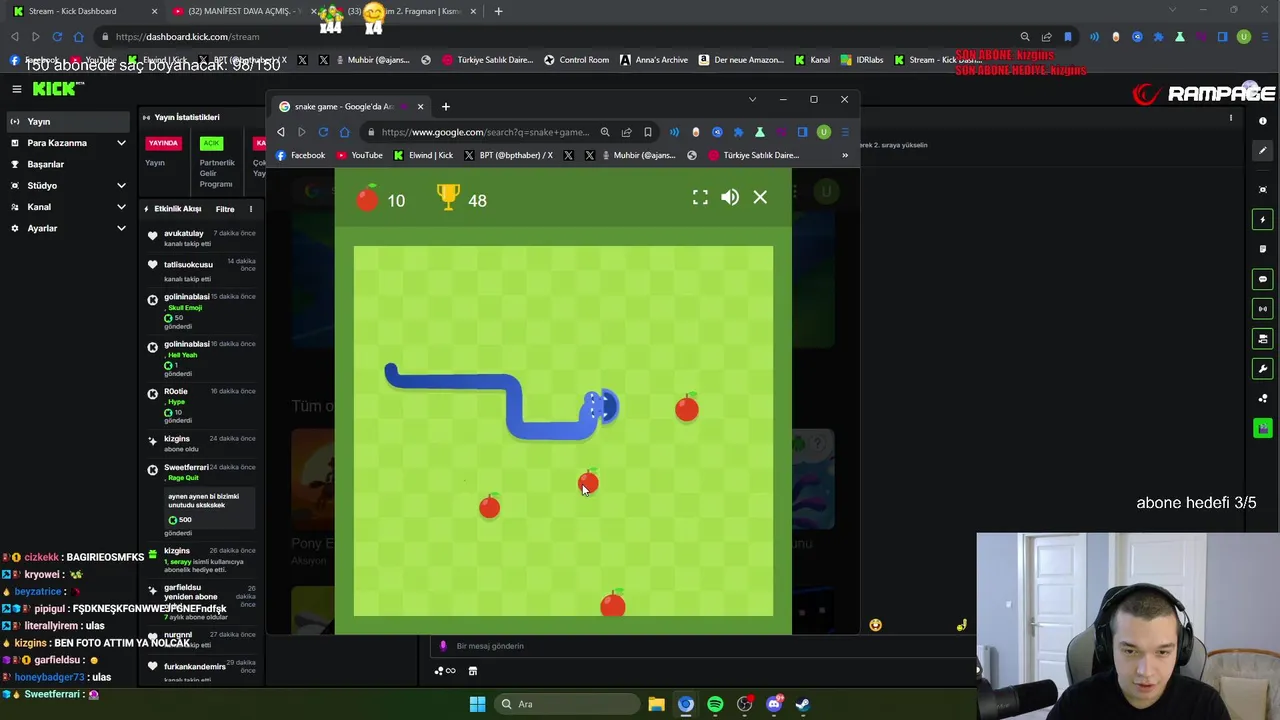Open the IDRlabs bookmark

point(863,60)
